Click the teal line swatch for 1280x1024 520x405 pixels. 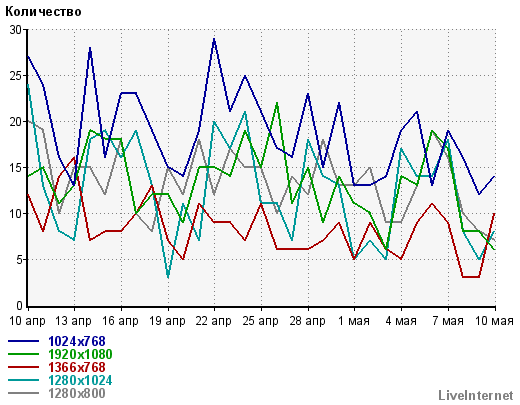tap(23, 380)
